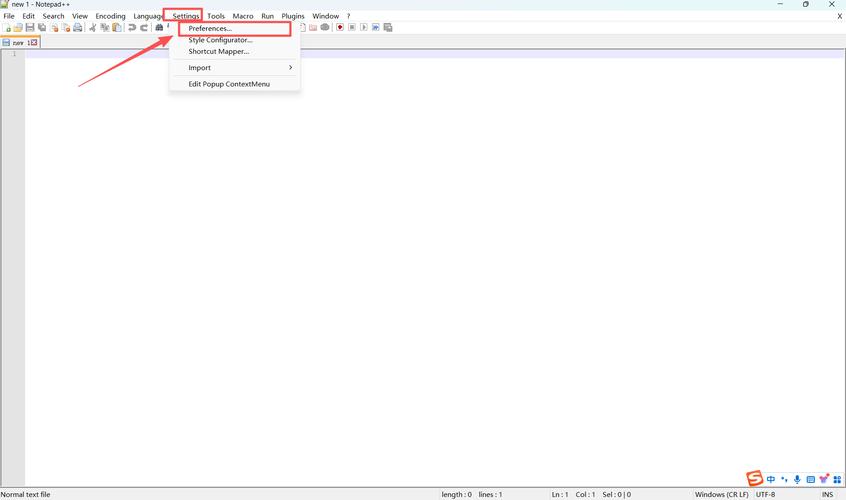Select Preferences... from Settings menu
Screen dimensions: 846x500
coord(210,29)
